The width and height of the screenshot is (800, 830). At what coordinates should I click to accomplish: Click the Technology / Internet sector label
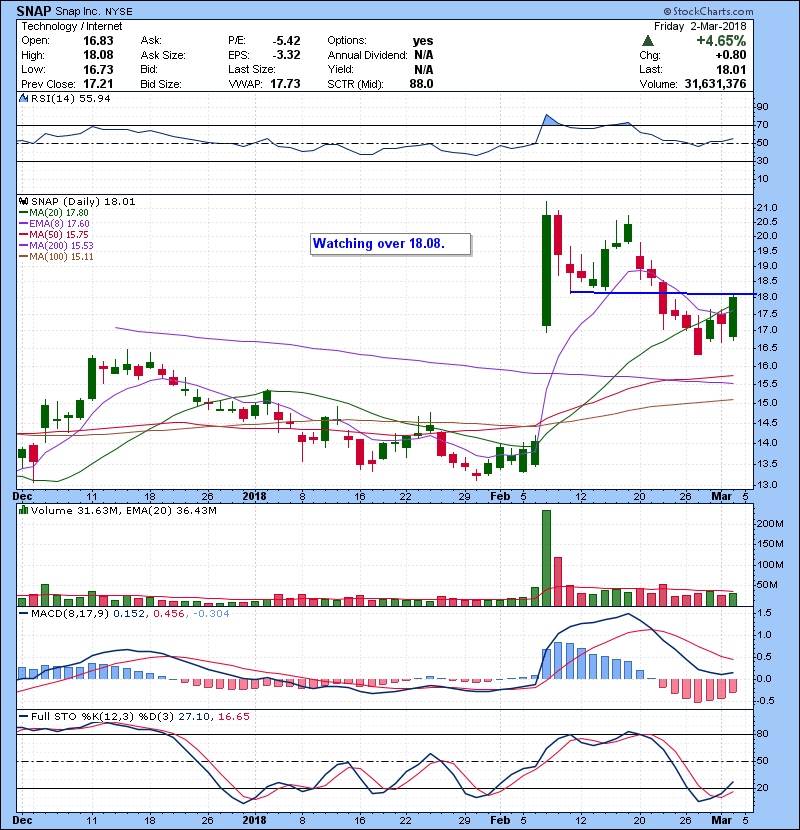pyautogui.click(x=71, y=26)
